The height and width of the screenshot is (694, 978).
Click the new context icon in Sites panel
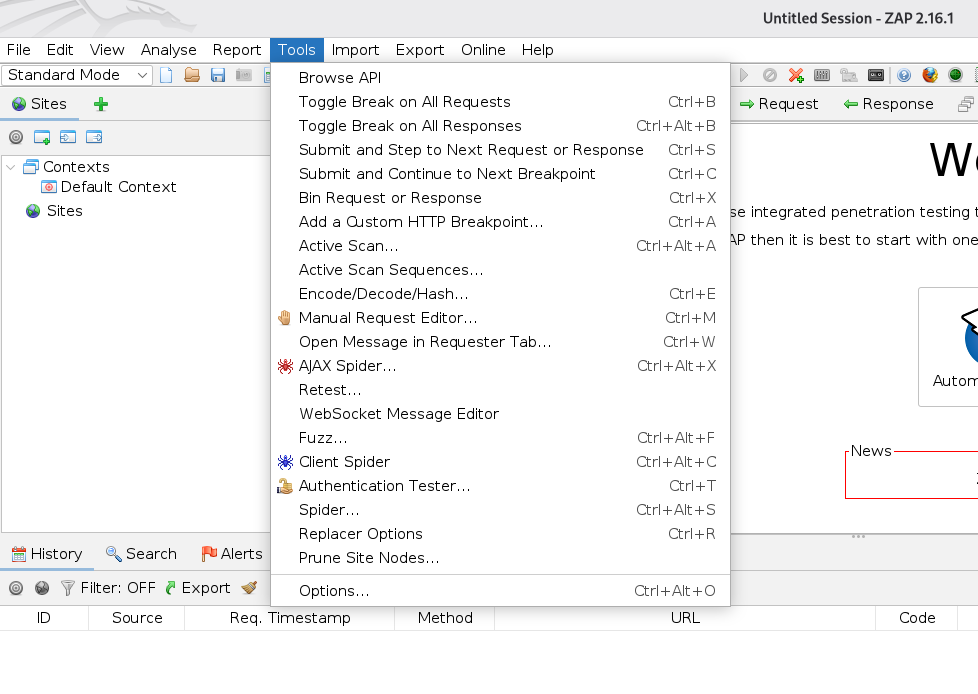42,137
